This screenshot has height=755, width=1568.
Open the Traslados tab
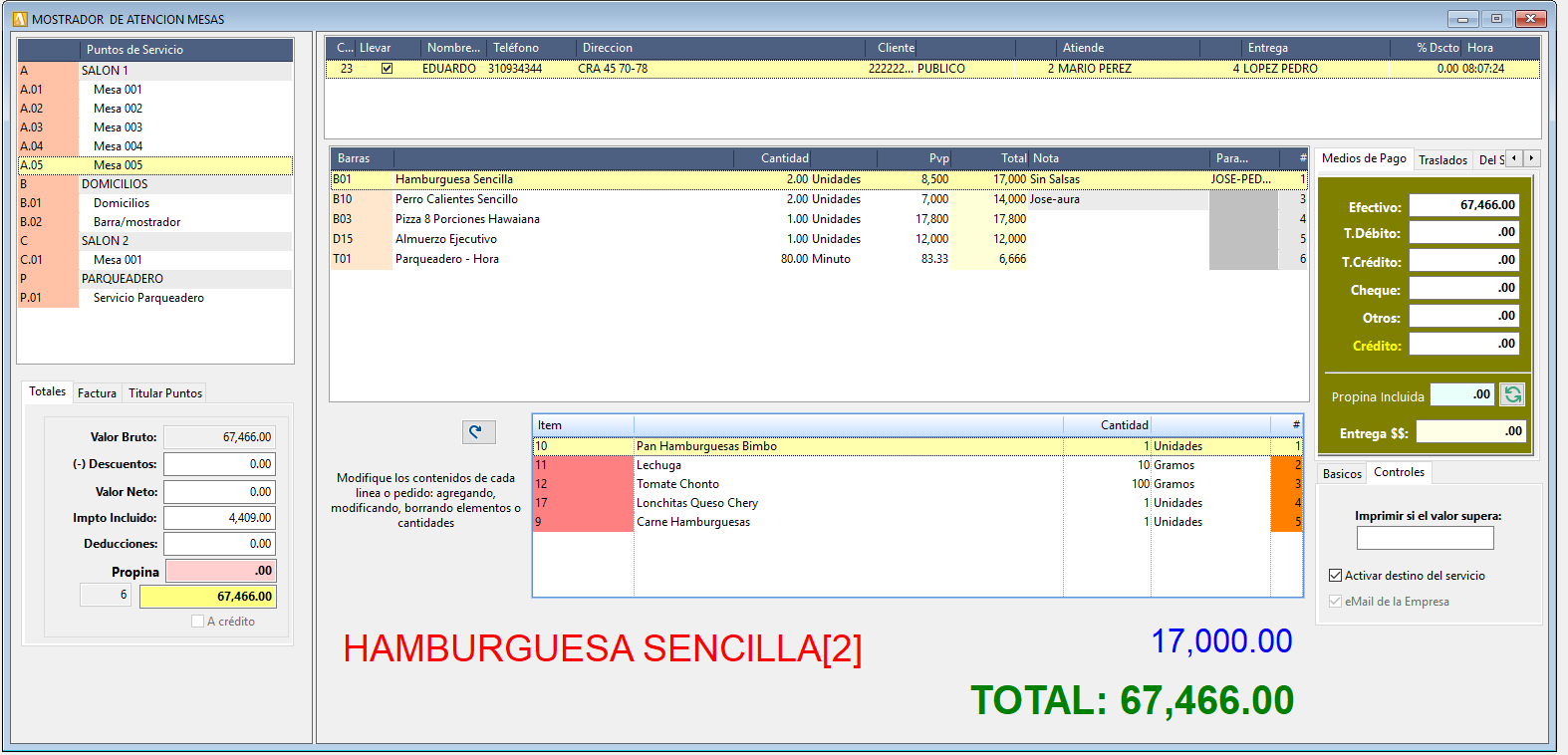[1442, 160]
